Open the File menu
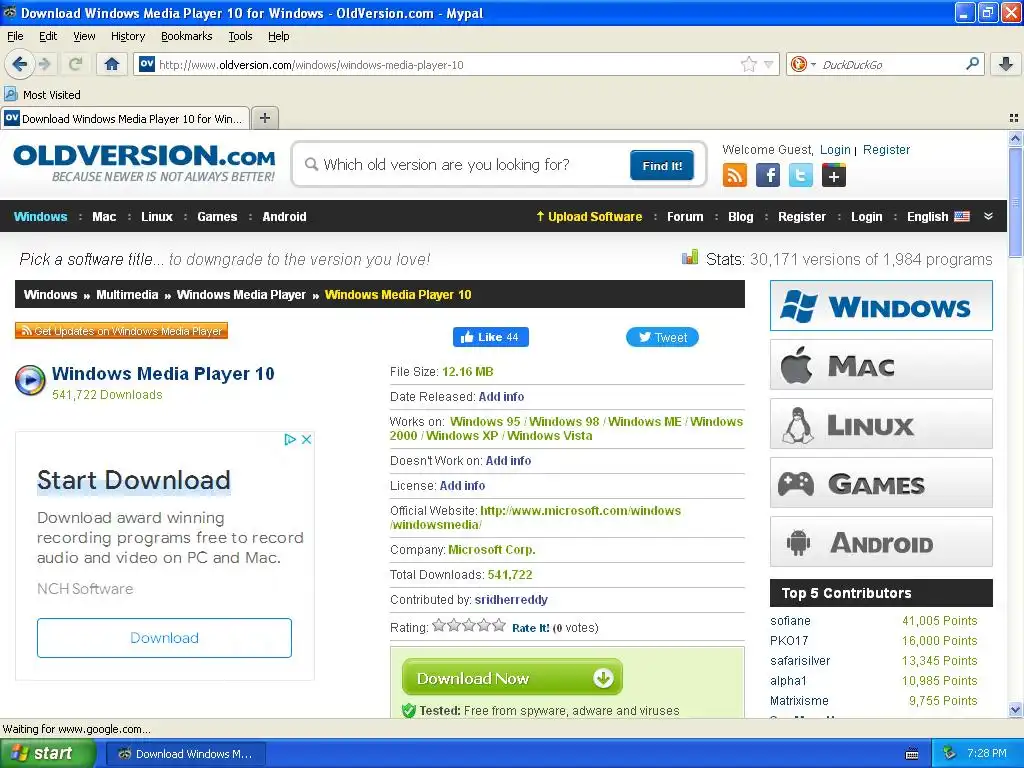The height and width of the screenshot is (768, 1024). point(15,36)
